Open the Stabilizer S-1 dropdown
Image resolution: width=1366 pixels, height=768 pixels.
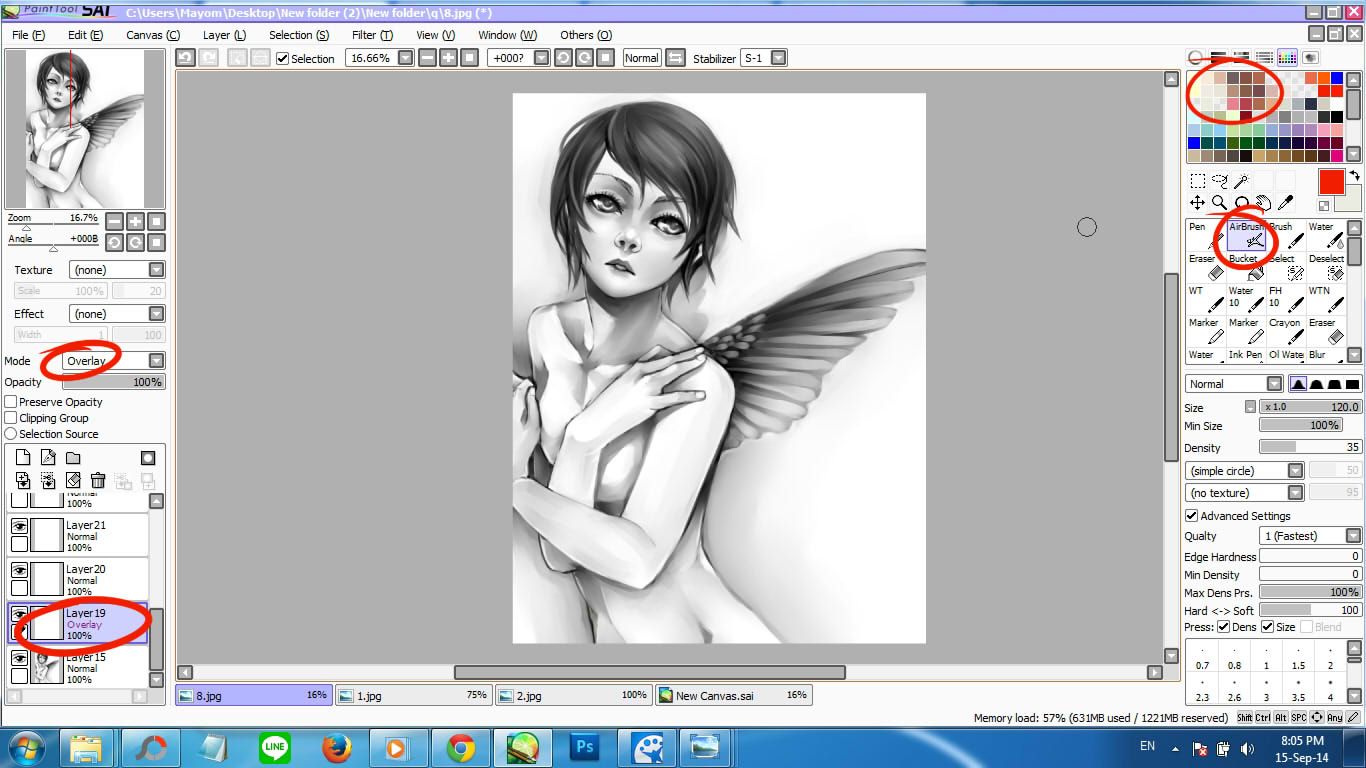(778, 58)
